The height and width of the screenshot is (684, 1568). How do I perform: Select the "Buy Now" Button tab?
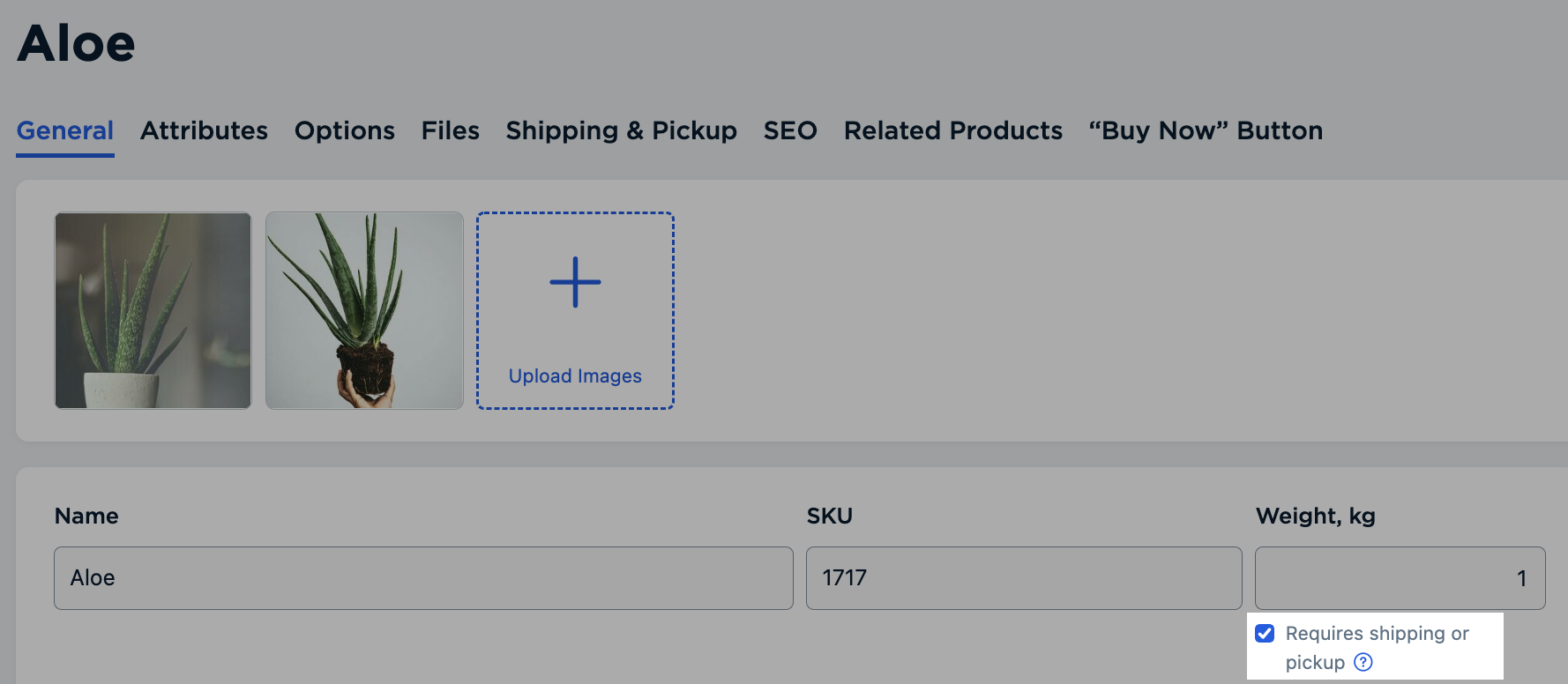1206,130
